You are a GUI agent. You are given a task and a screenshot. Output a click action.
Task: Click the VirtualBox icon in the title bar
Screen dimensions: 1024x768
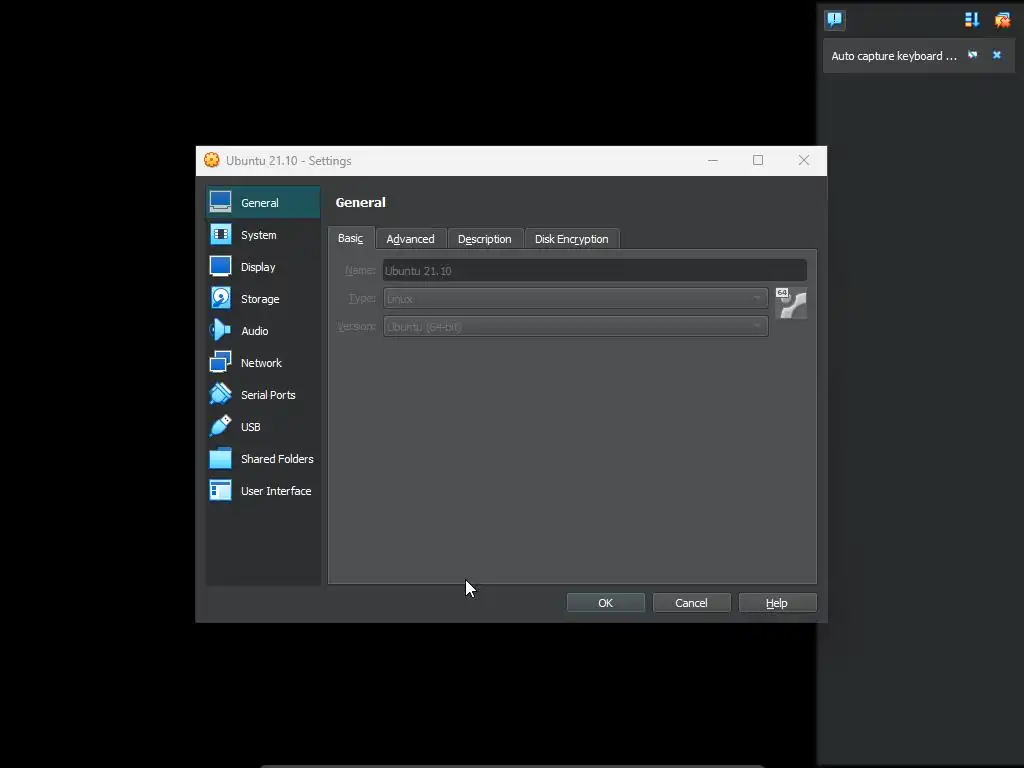(x=212, y=160)
